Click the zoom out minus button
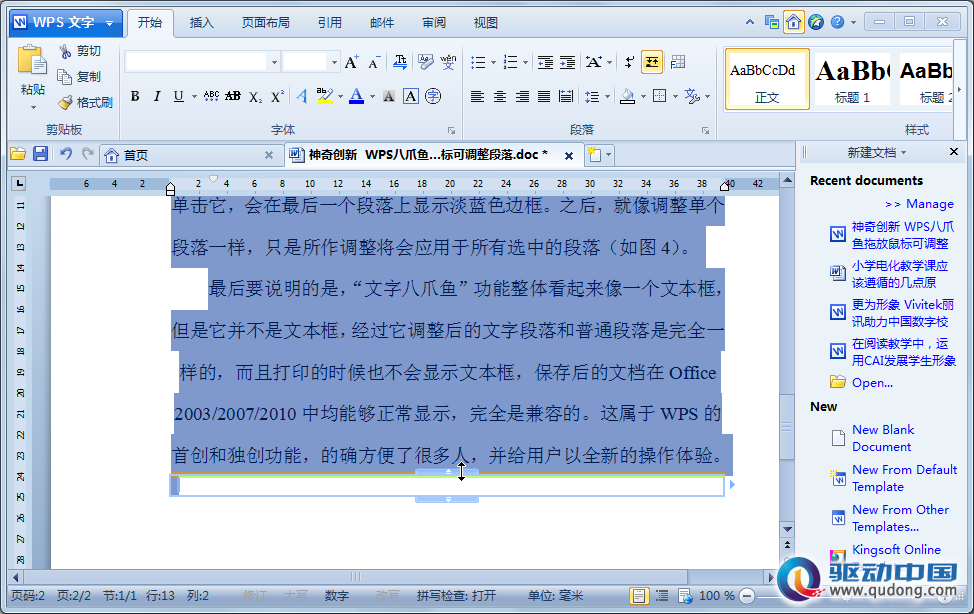Viewport: 974px width, 614px height. (x=747, y=596)
